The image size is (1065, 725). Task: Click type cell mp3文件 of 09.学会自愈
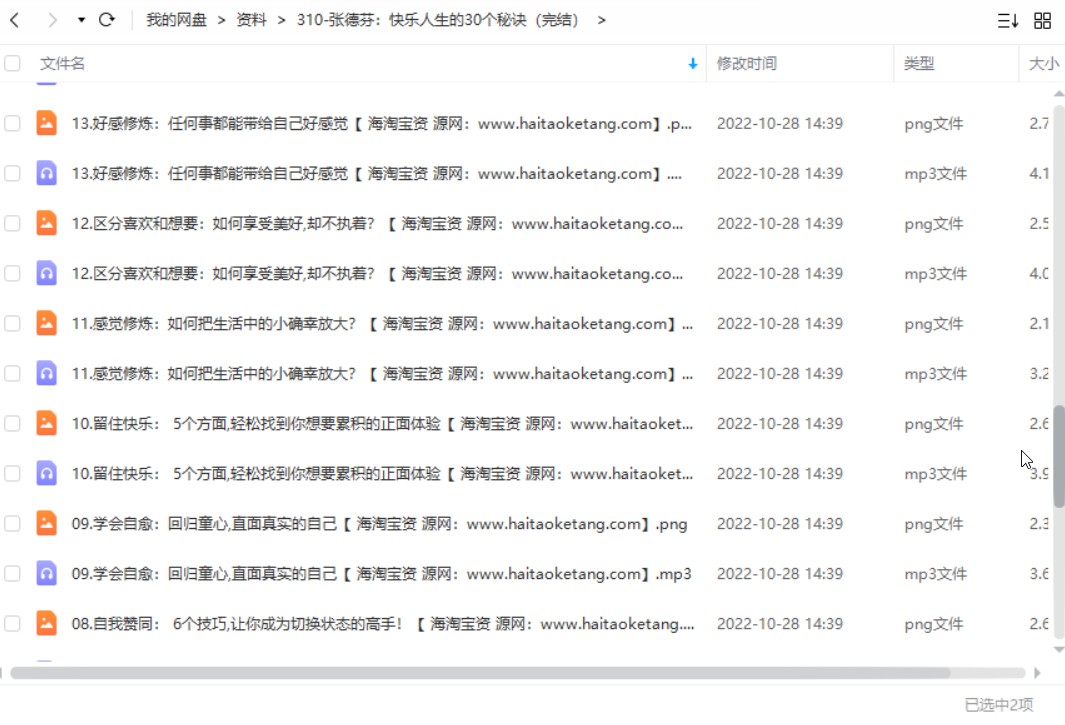tap(935, 574)
